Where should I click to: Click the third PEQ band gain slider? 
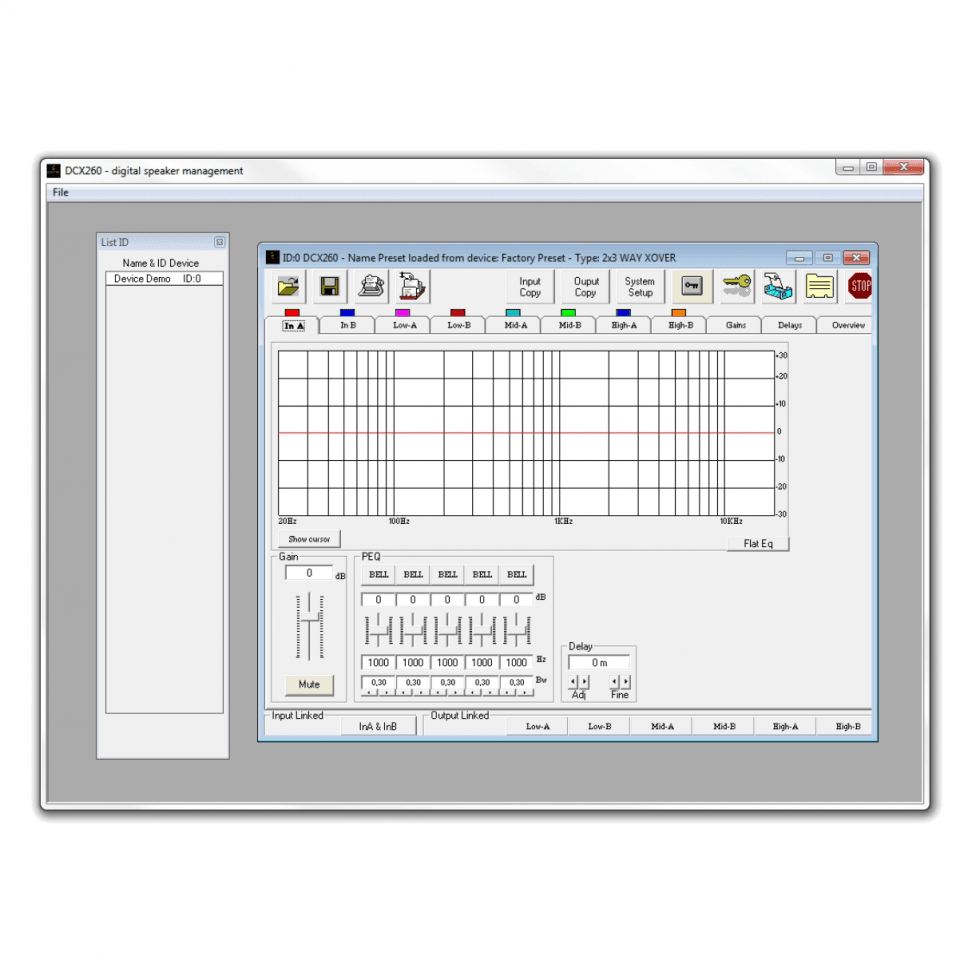pyautogui.click(x=448, y=629)
